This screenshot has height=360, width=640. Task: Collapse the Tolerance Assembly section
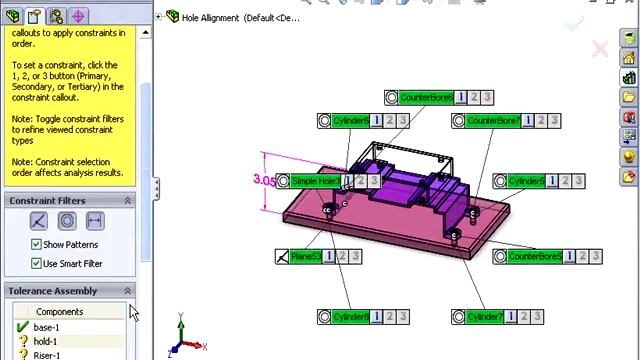point(127,291)
